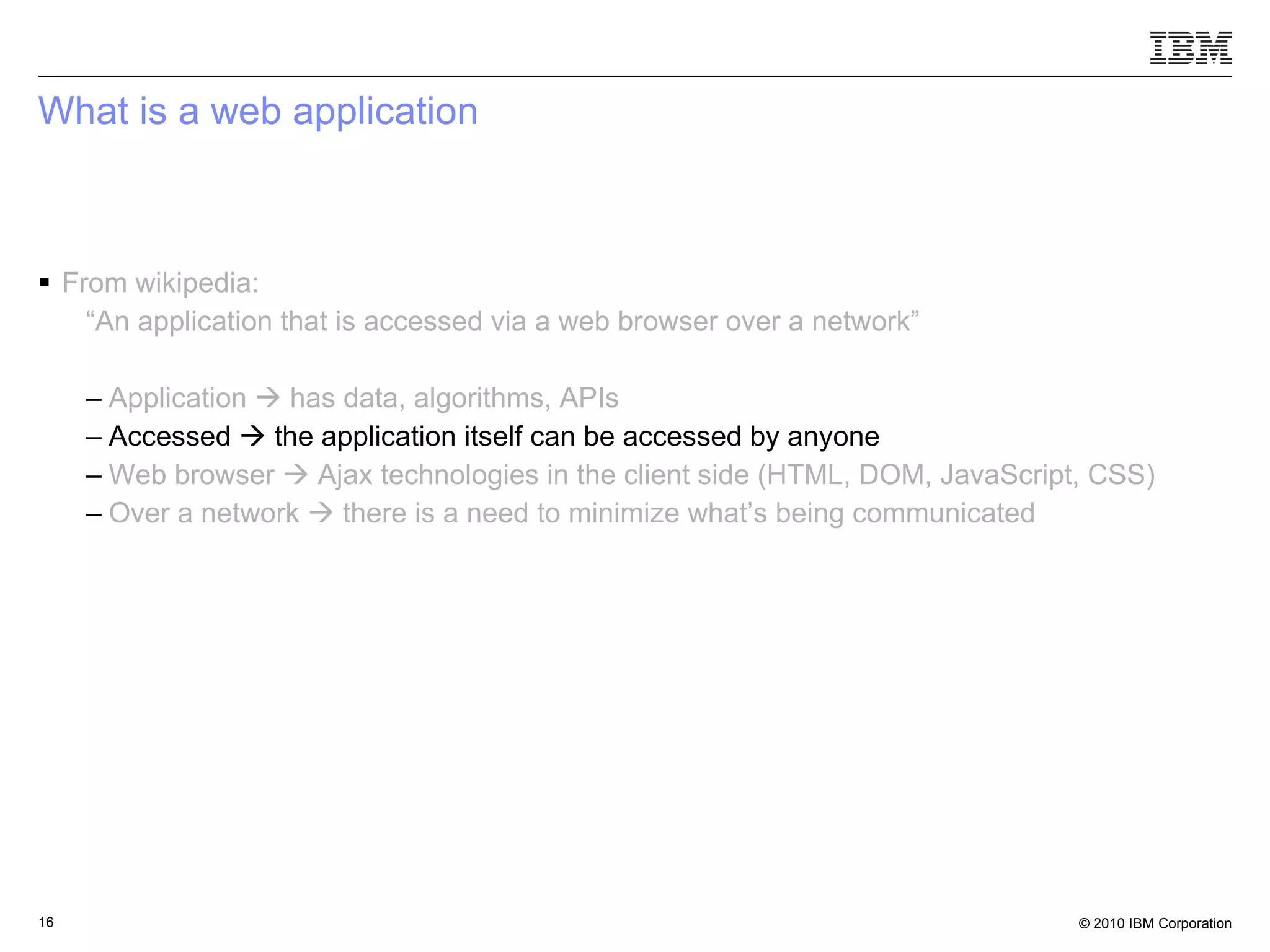The height and width of the screenshot is (952, 1270).
Task: Click the highlighted 'Accessed → the application itself' line
Action: click(x=494, y=436)
